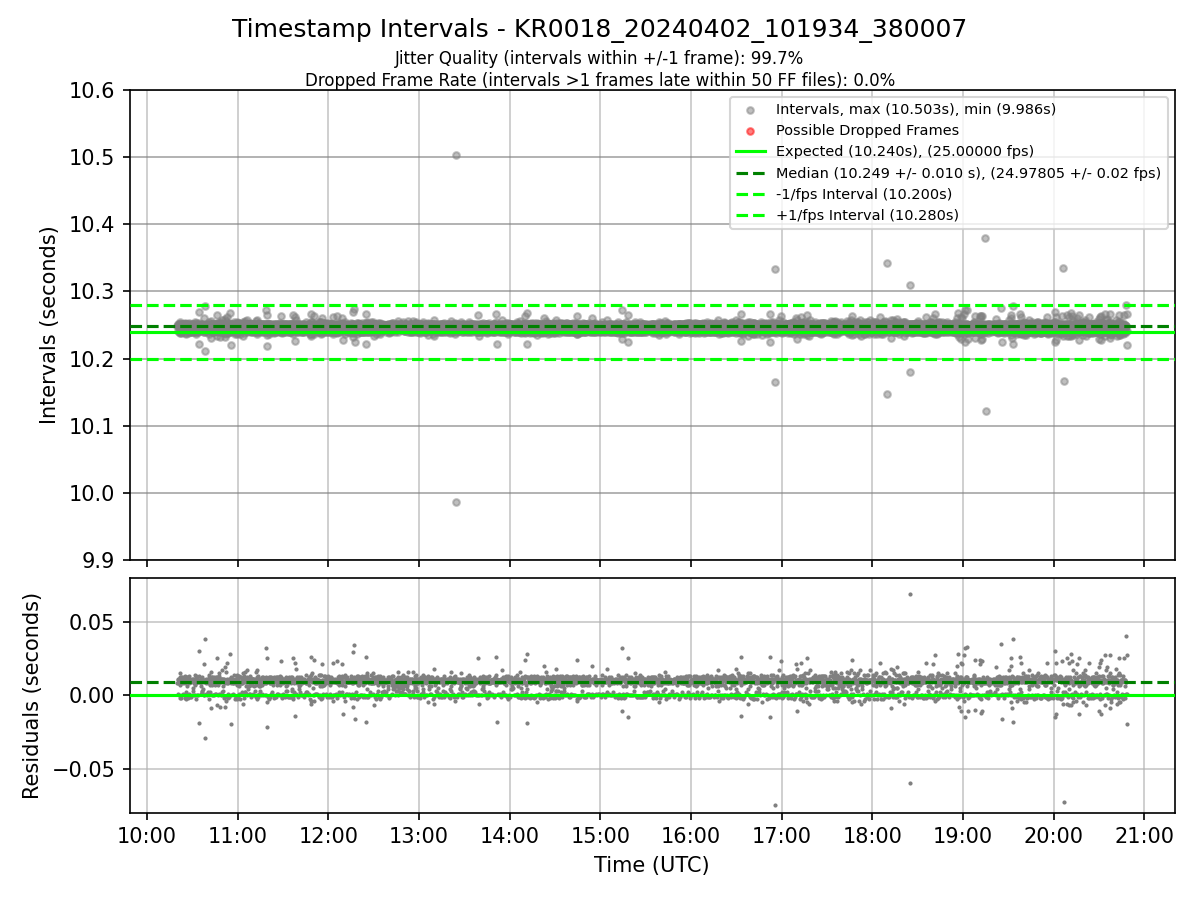Click legend entry -1/fps Interval (10.200s)
The image size is (1200, 900).
864,193
